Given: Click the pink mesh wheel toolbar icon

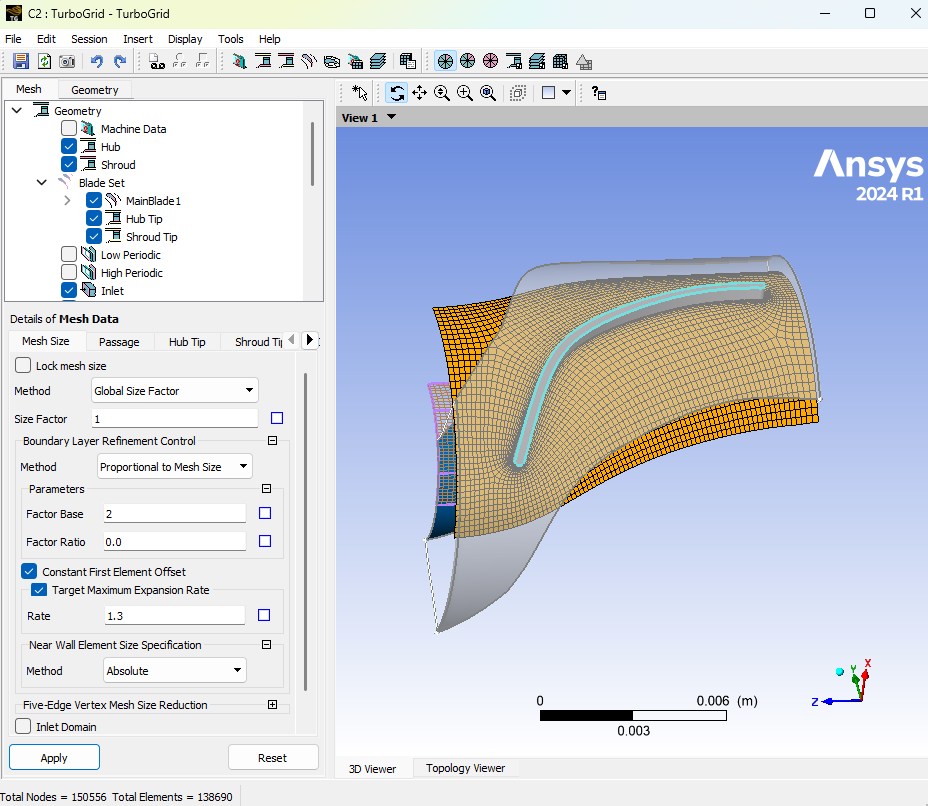Looking at the screenshot, I should click(x=491, y=61).
